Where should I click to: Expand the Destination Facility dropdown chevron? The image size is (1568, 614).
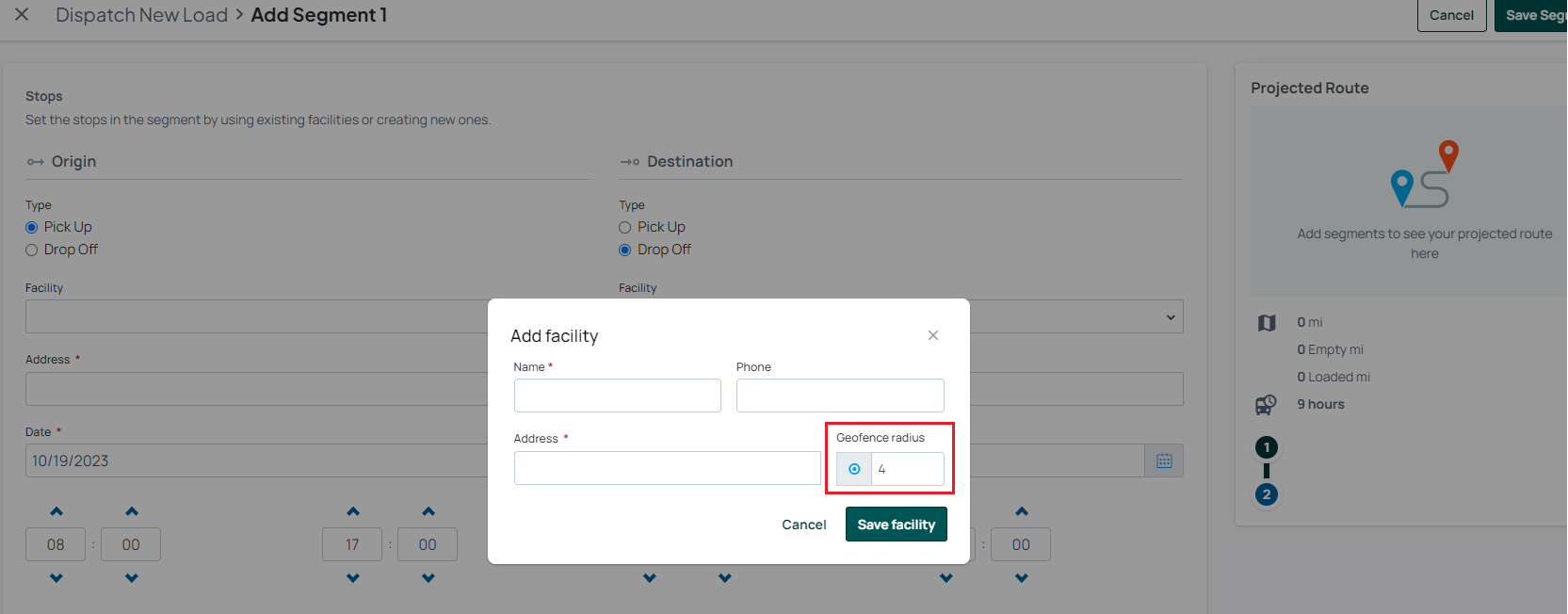point(1171,317)
